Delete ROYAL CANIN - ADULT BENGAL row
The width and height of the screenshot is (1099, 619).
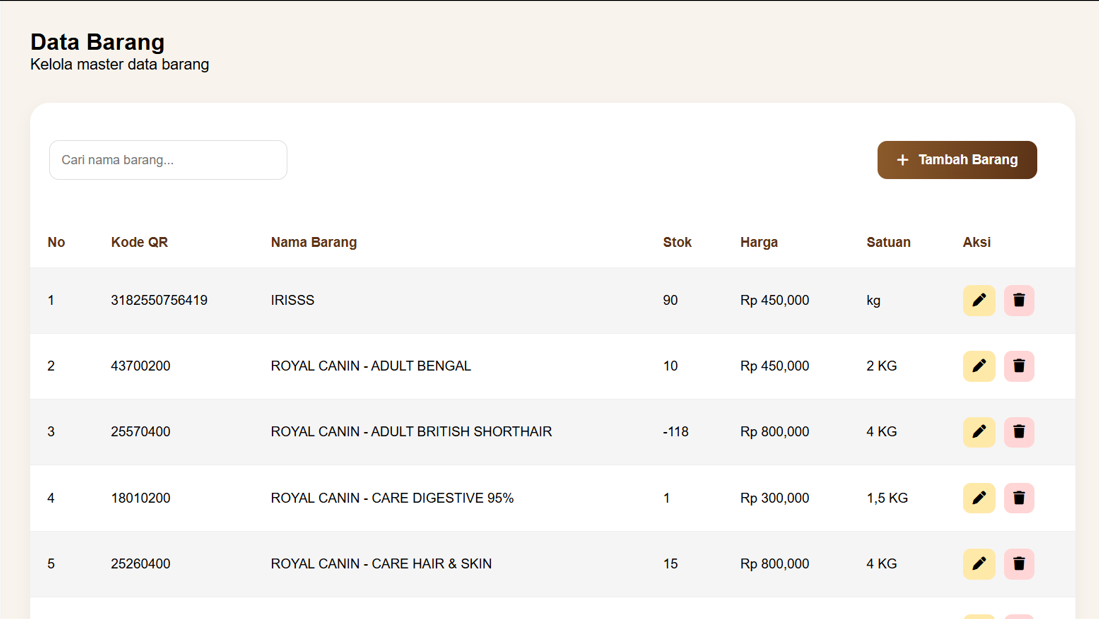click(x=1019, y=366)
